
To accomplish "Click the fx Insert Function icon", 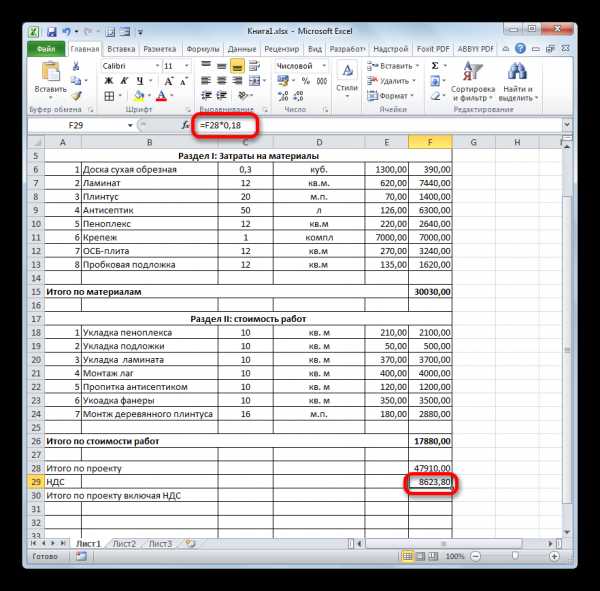I will (185, 125).
